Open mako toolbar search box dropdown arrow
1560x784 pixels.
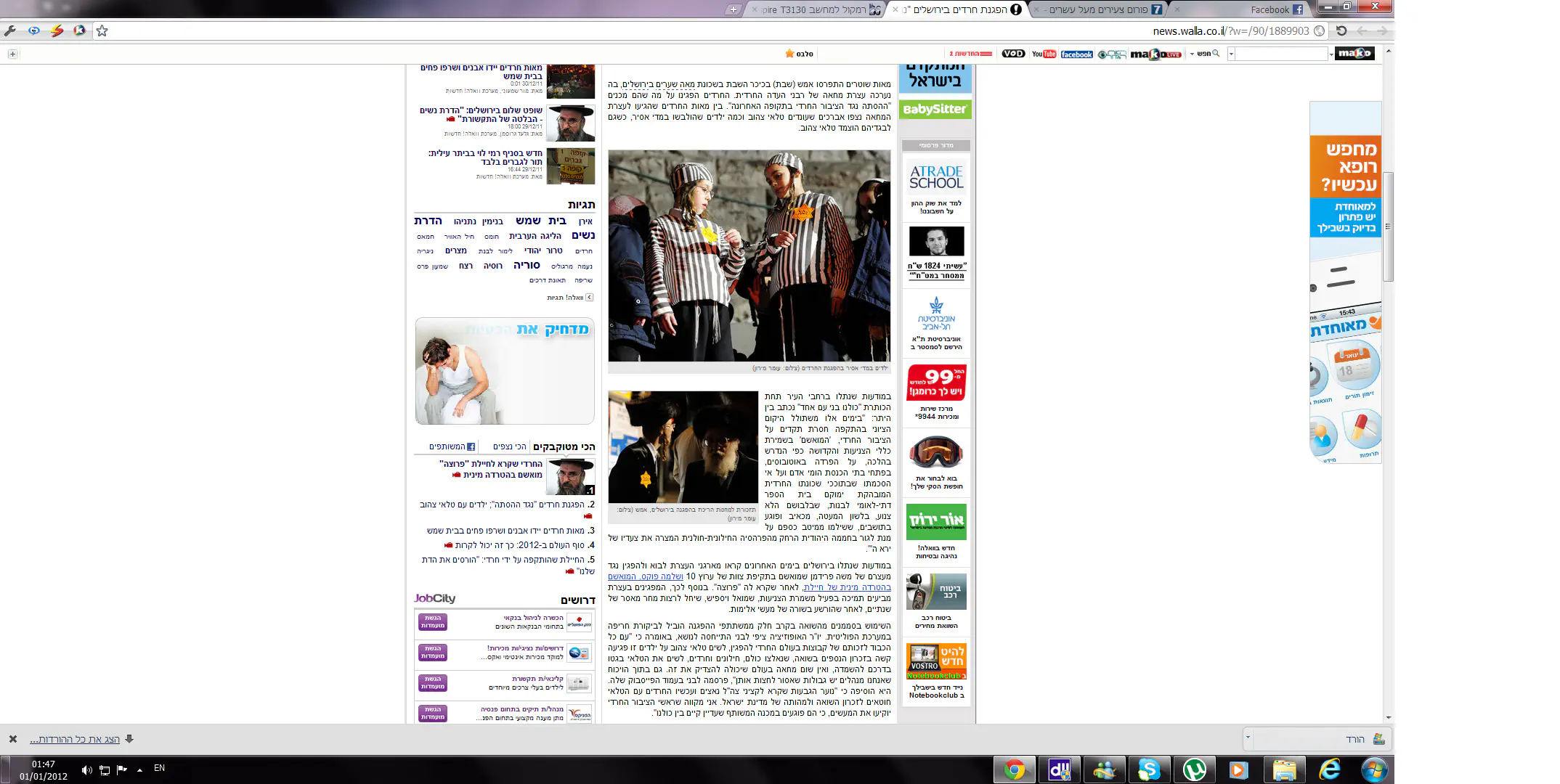pyautogui.click(x=1231, y=54)
